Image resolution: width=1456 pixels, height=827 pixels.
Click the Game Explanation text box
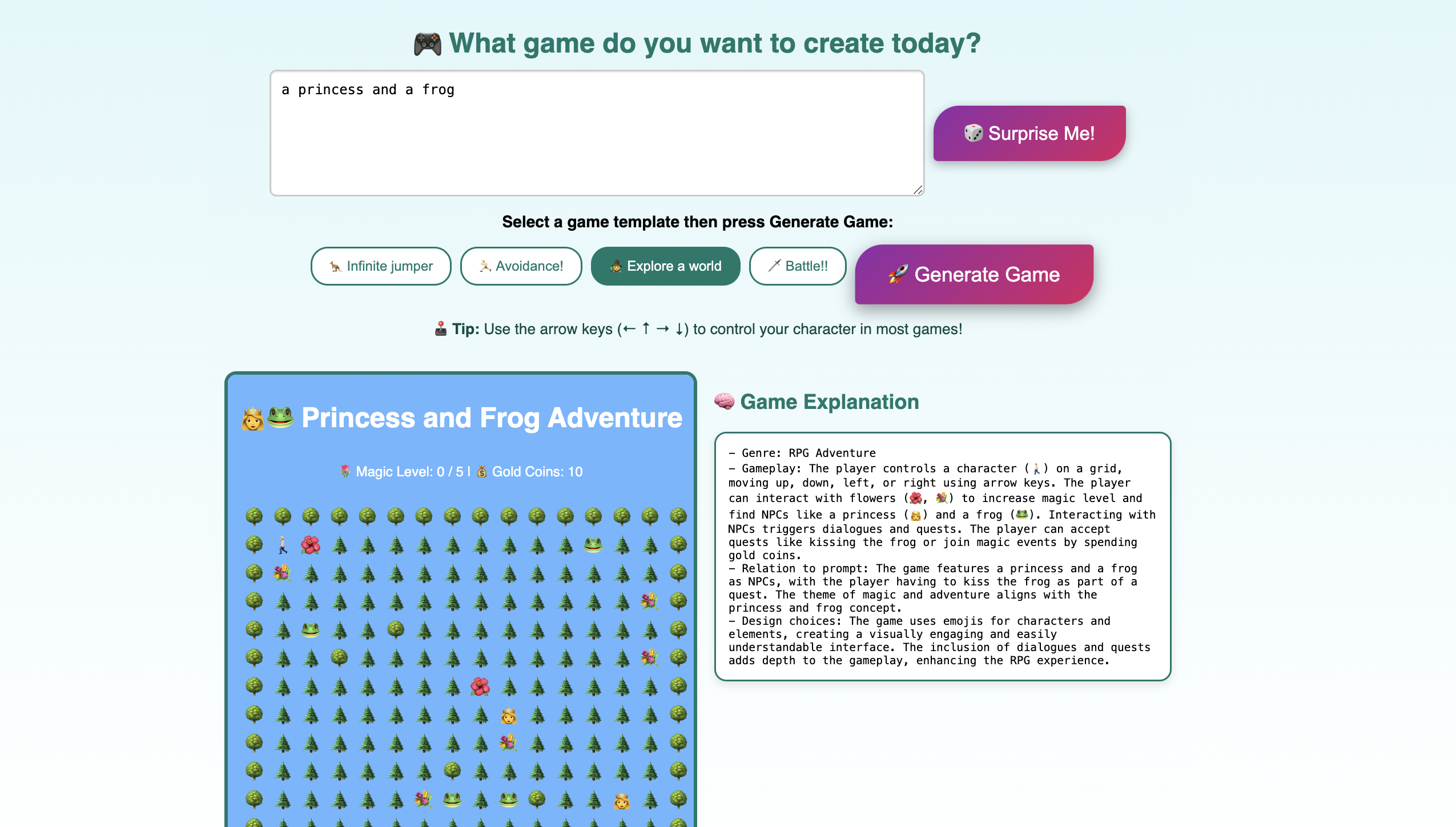[943, 557]
